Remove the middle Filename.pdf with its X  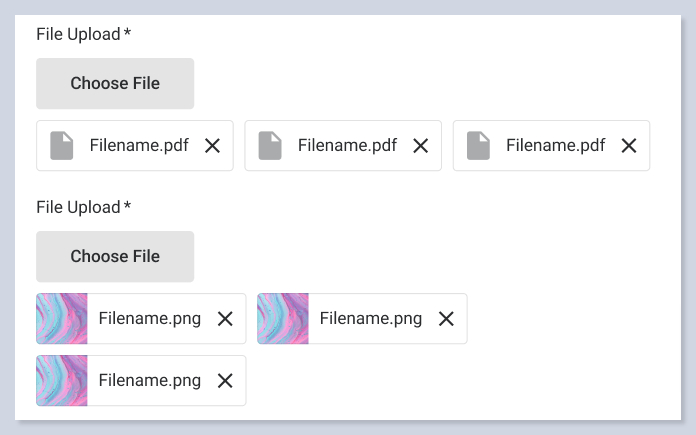point(420,146)
